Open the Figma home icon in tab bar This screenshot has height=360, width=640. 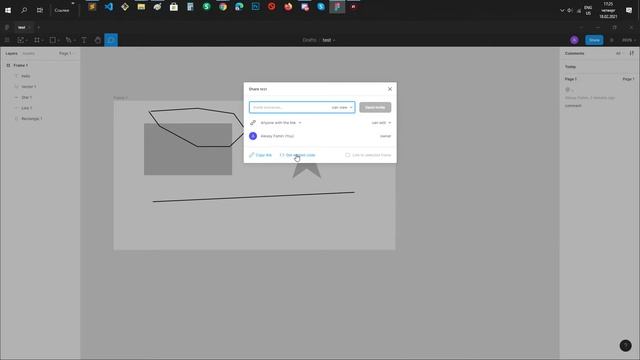[x=7, y=27]
